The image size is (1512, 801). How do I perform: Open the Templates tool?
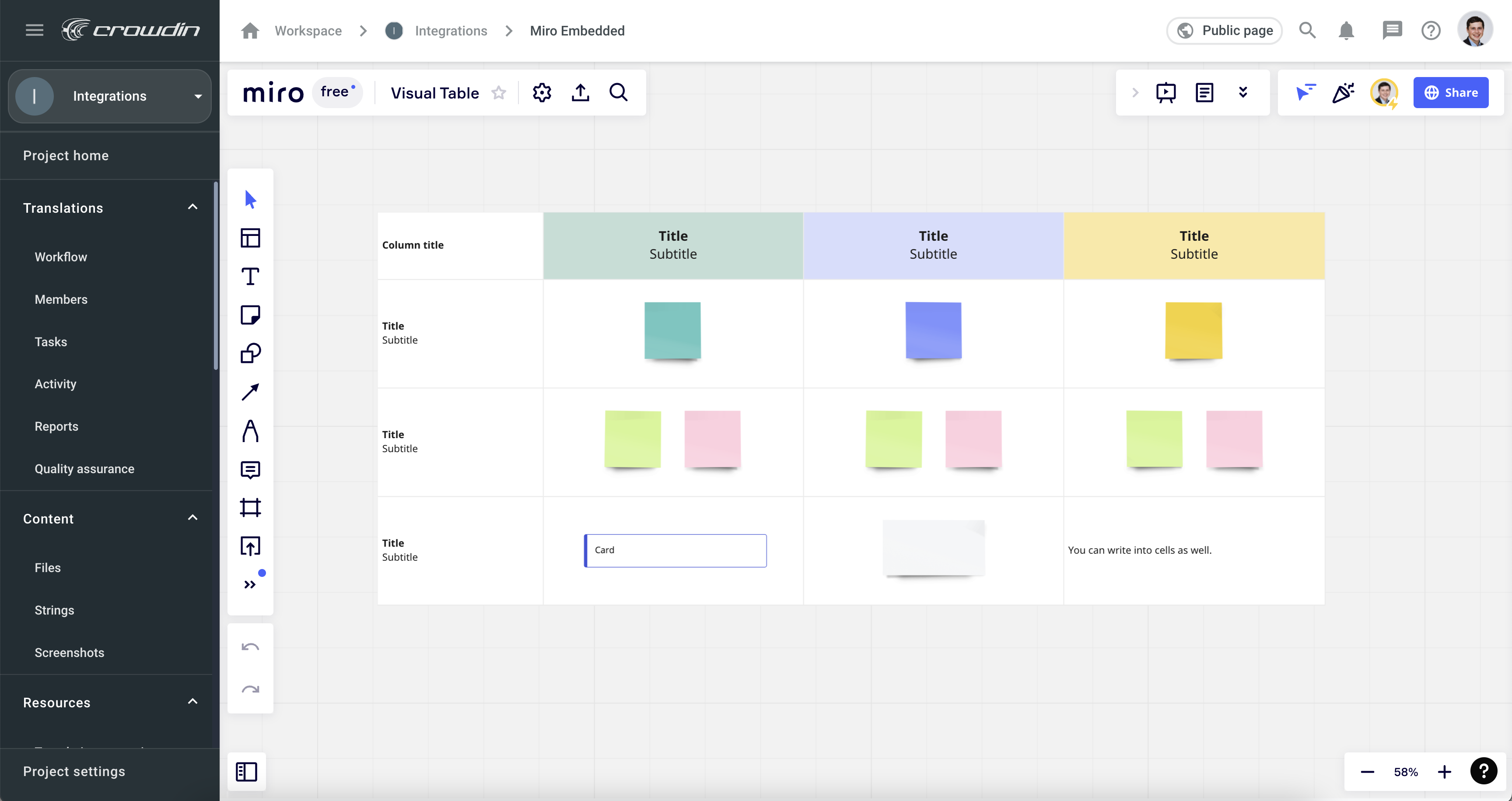pos(250,238)
